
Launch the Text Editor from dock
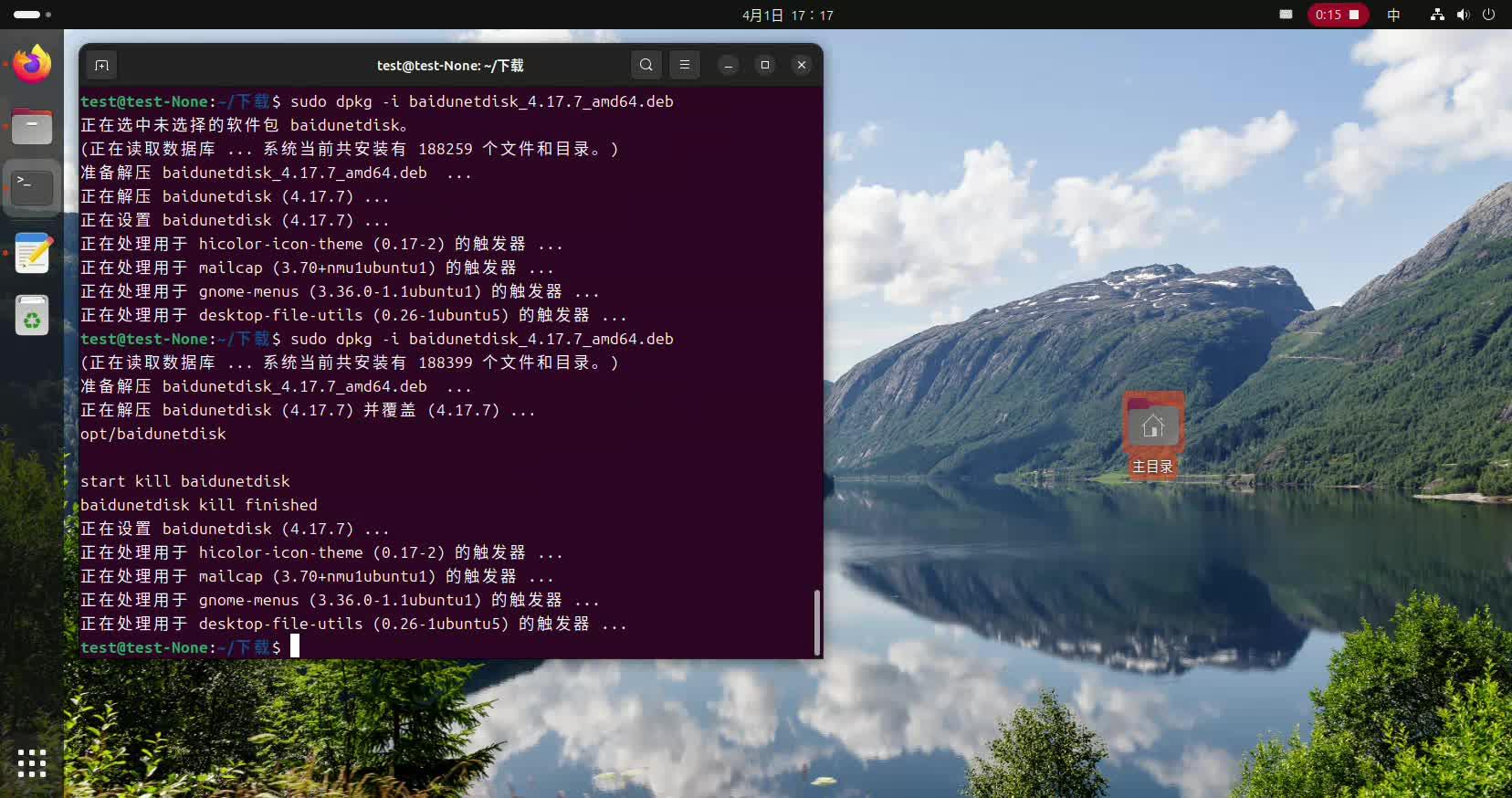(32, 253)
